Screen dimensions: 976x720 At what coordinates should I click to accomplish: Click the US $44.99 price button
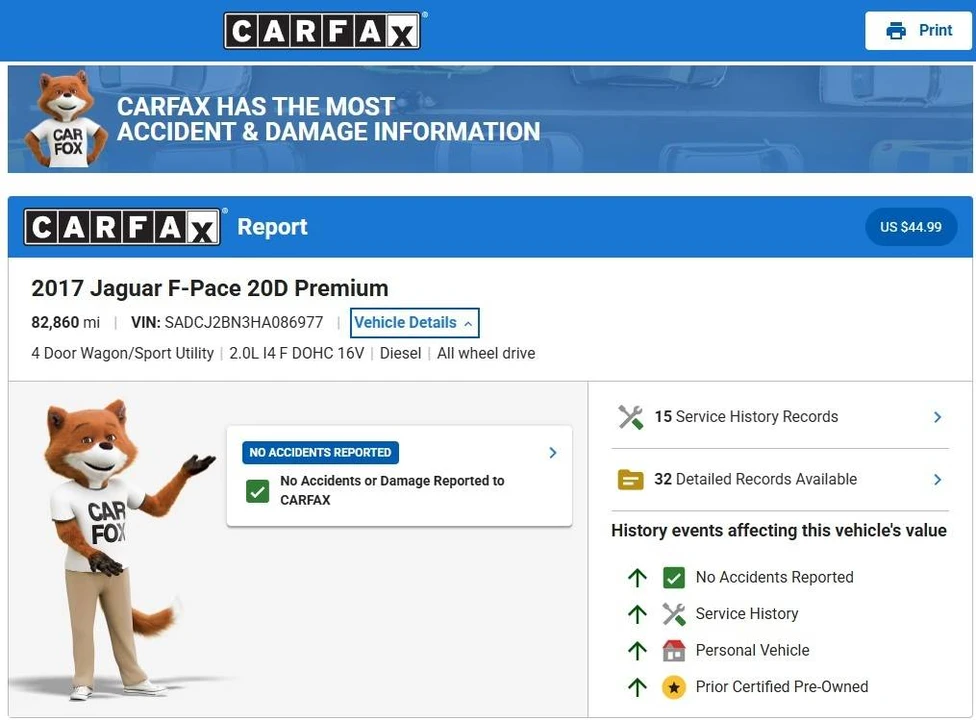point(911,227)
